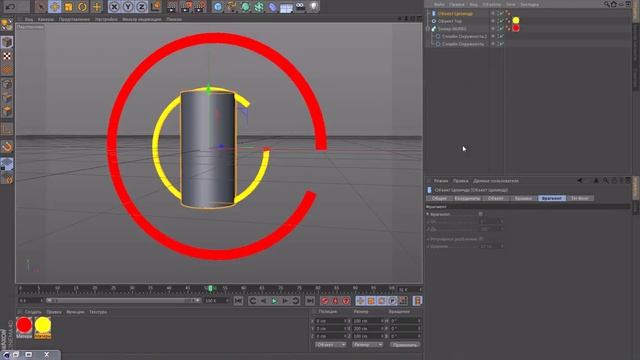Go to start of animation
This screenshot has width=640, height=360.
click(238, 301)
